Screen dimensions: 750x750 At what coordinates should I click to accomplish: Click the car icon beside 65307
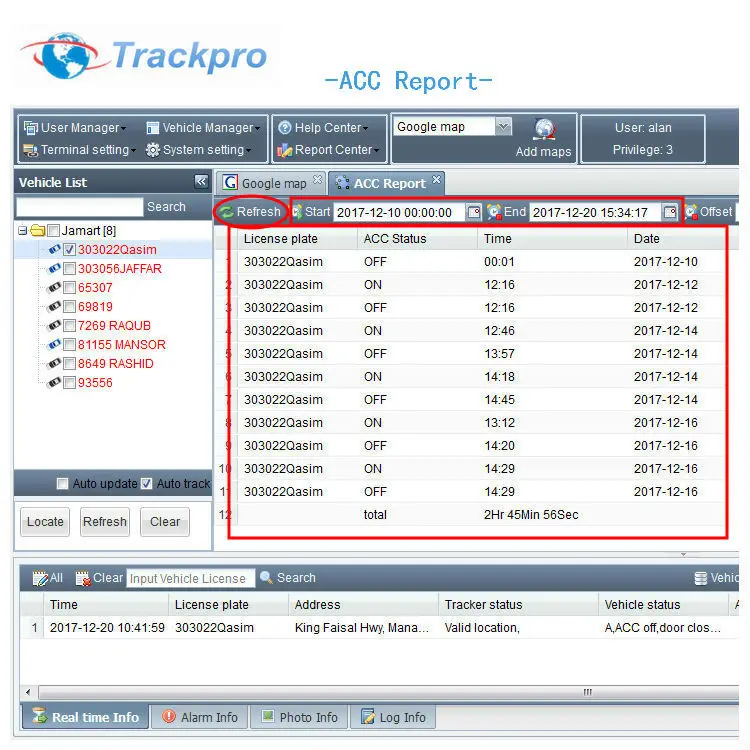pos(54,287)
